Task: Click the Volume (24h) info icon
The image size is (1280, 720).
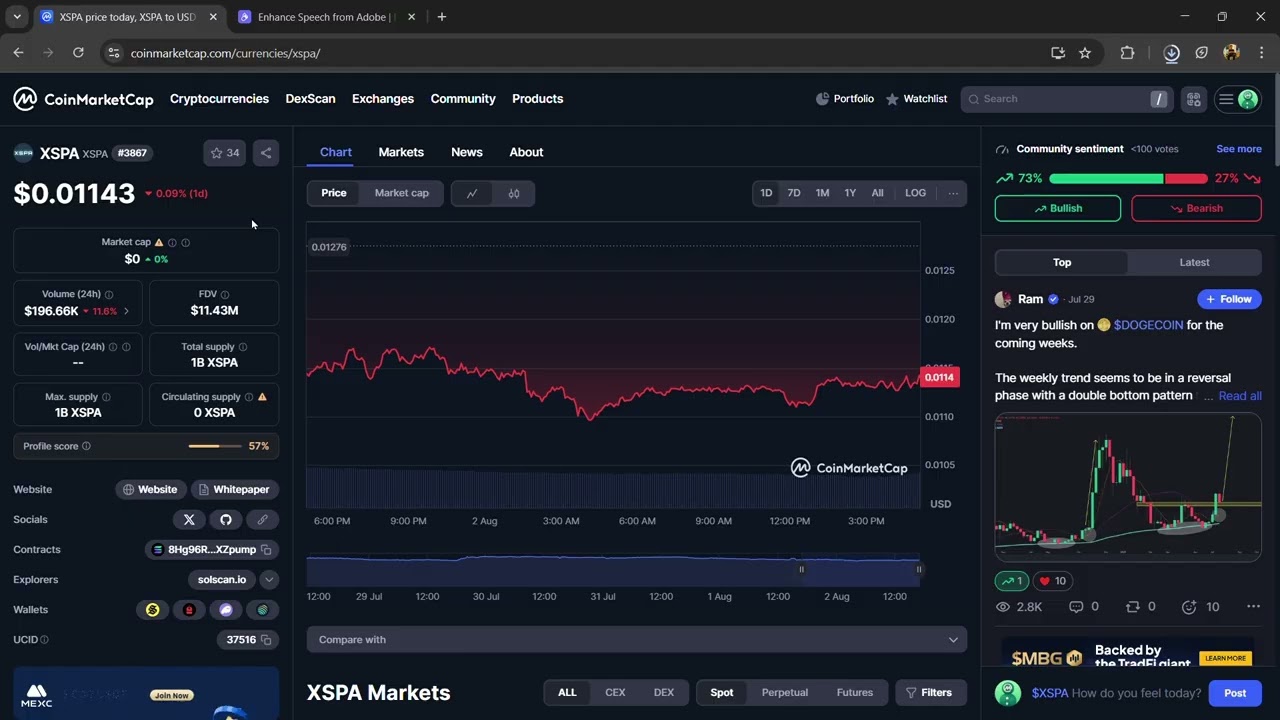Action: point(109,294)
